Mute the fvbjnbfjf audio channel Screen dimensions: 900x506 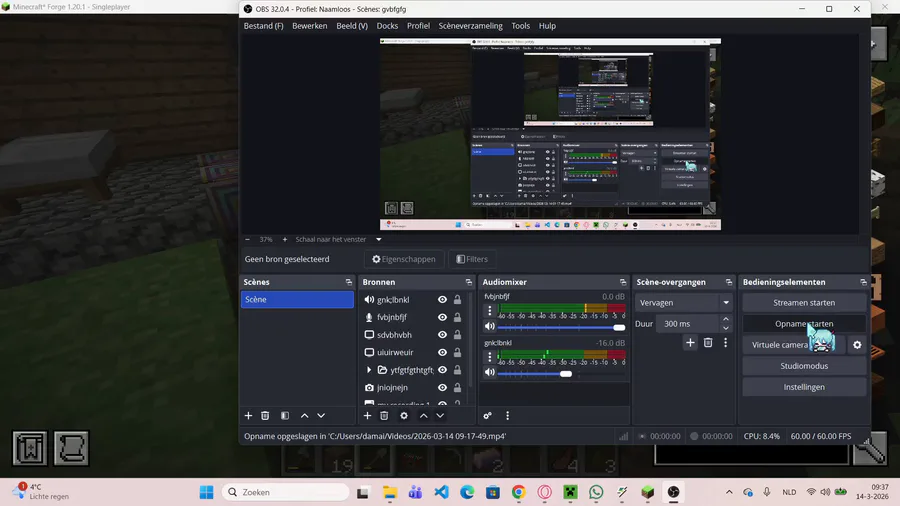point(490,326)
